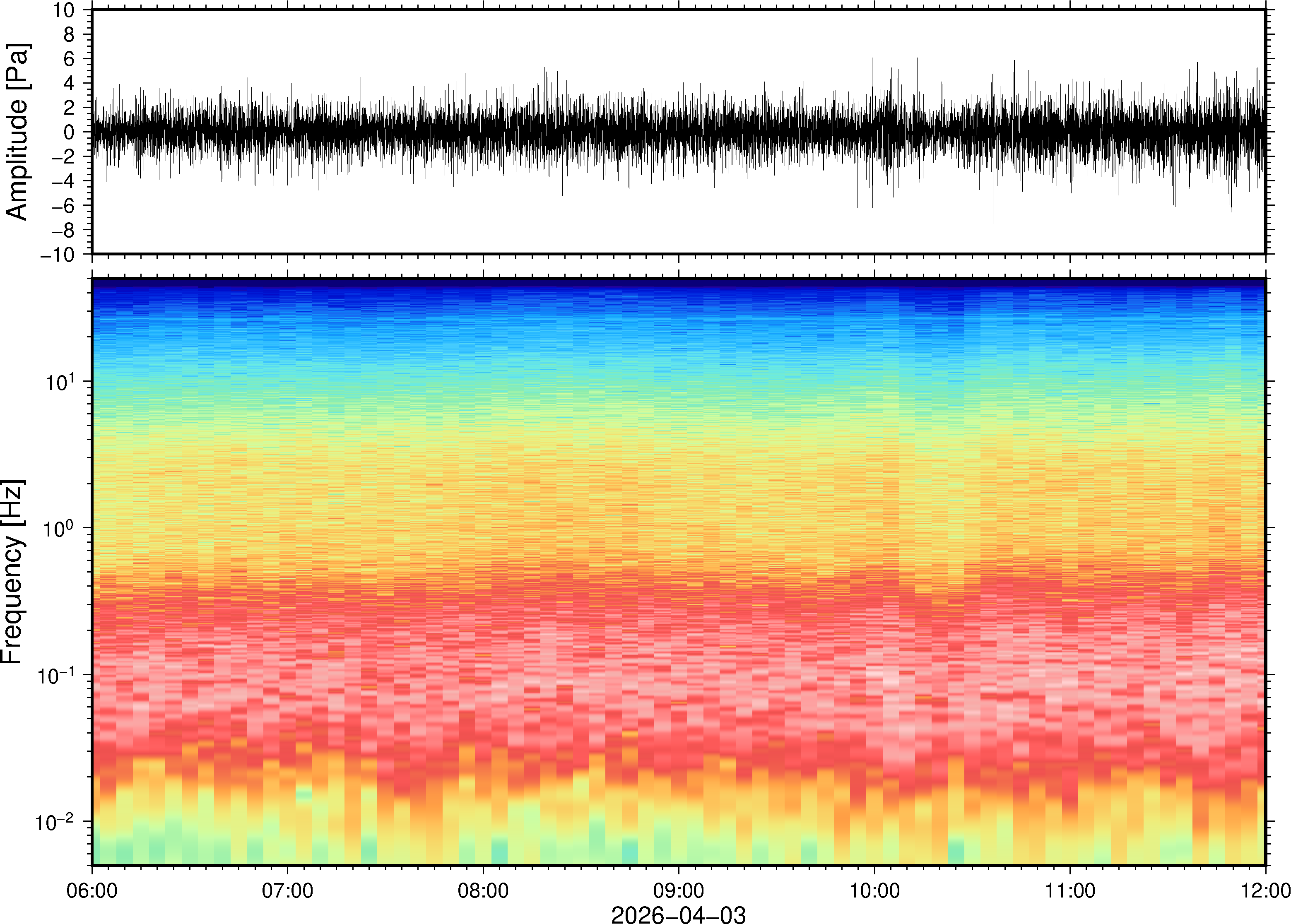Click the 06:00 time axis label
The image size is (1291, 924).
[92, 890]
